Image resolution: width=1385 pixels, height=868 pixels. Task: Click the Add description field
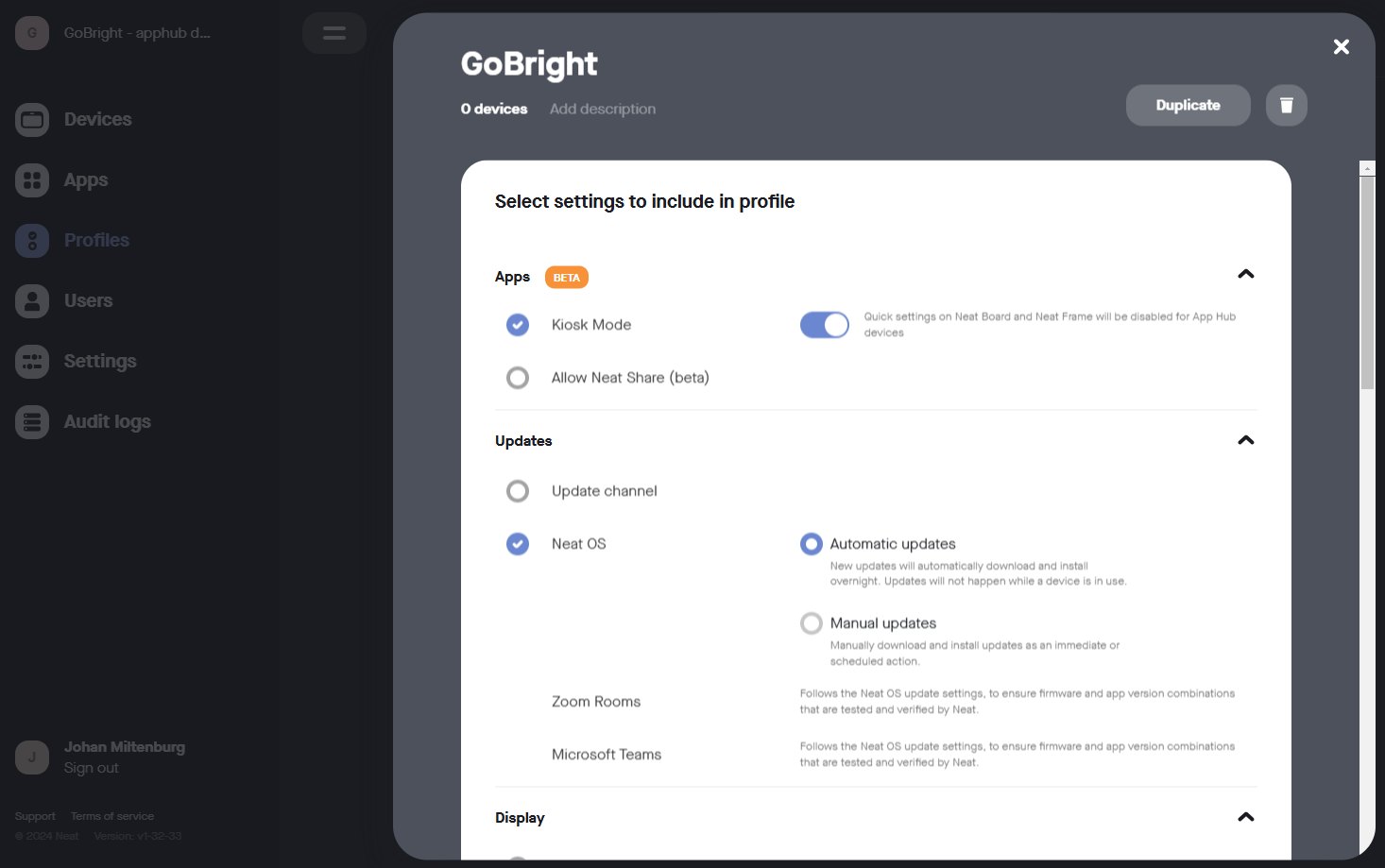[603, 110]
